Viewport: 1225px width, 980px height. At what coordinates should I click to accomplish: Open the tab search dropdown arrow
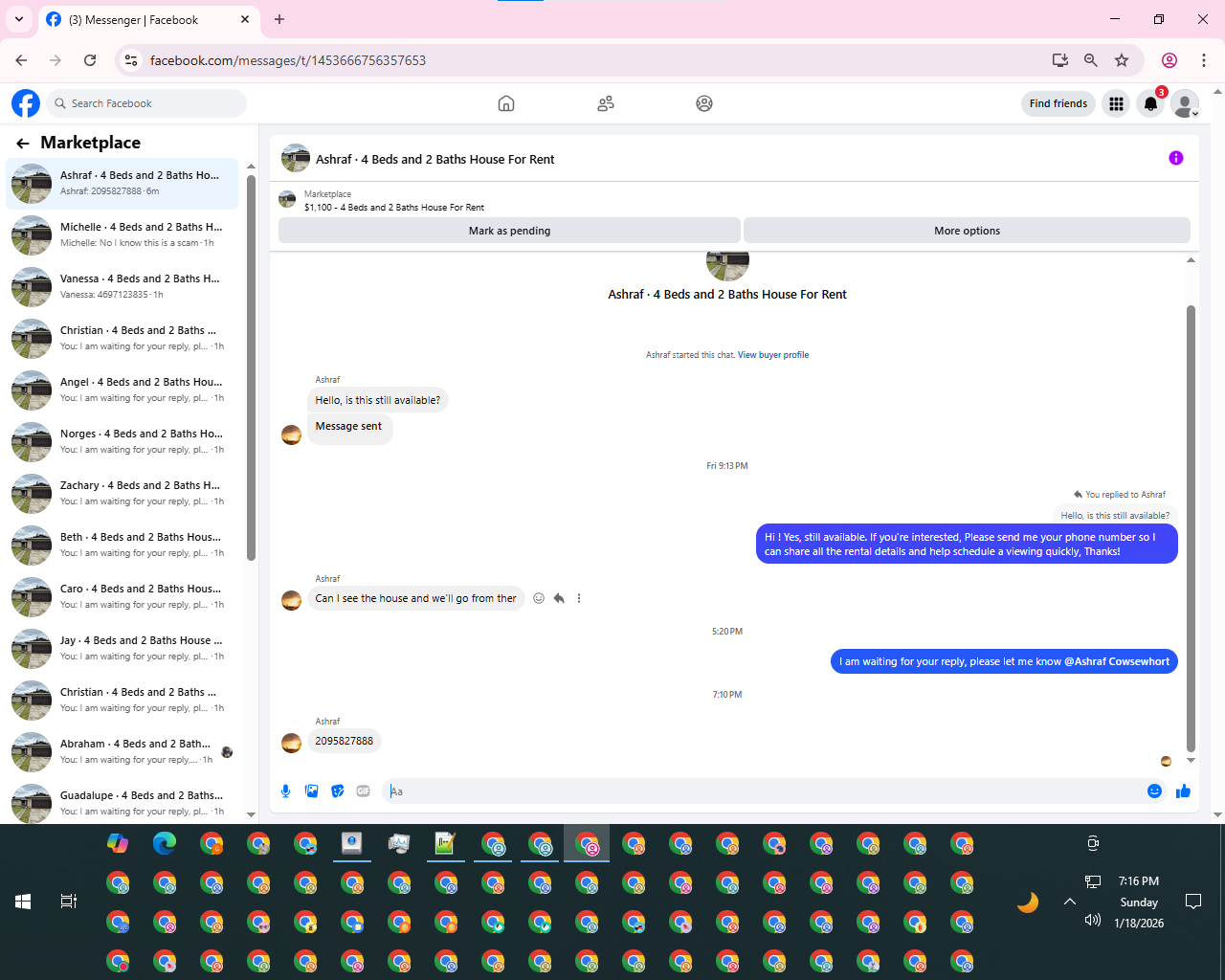19,19
